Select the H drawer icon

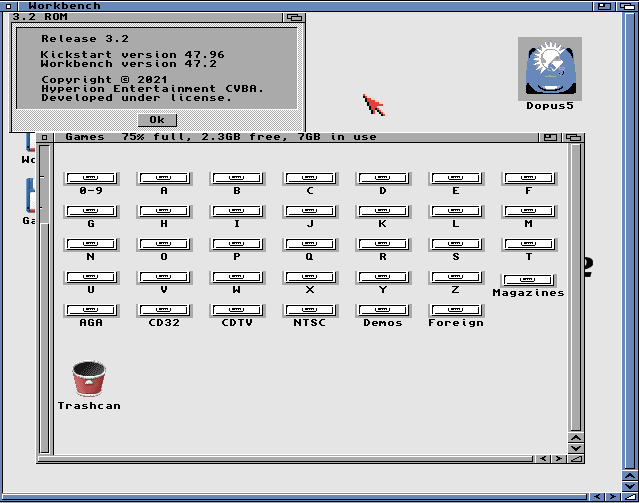click(x=164, y=211)
